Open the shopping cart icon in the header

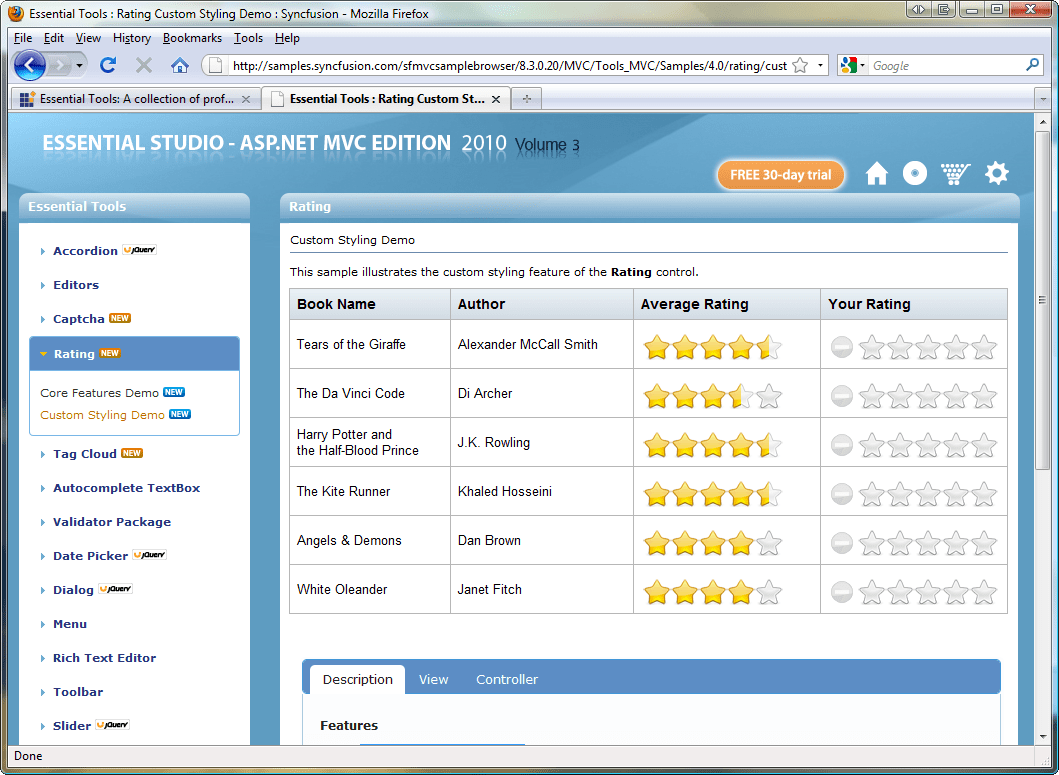[956, 173]
